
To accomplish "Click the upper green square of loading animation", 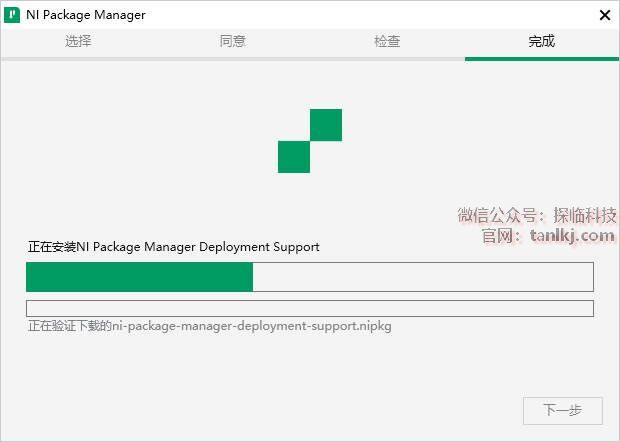I will tap(326, 125).
